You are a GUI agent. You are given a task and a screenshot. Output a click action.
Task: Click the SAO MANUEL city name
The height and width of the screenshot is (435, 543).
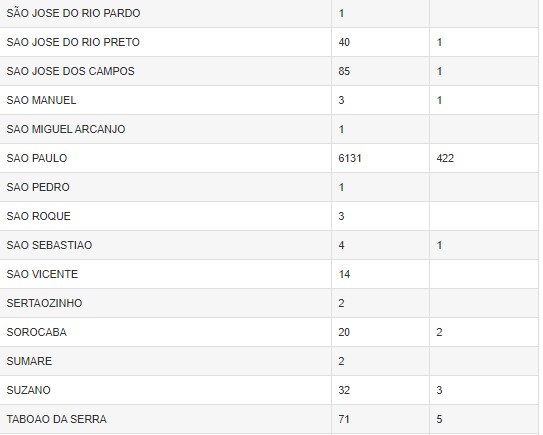click(41, 100)
